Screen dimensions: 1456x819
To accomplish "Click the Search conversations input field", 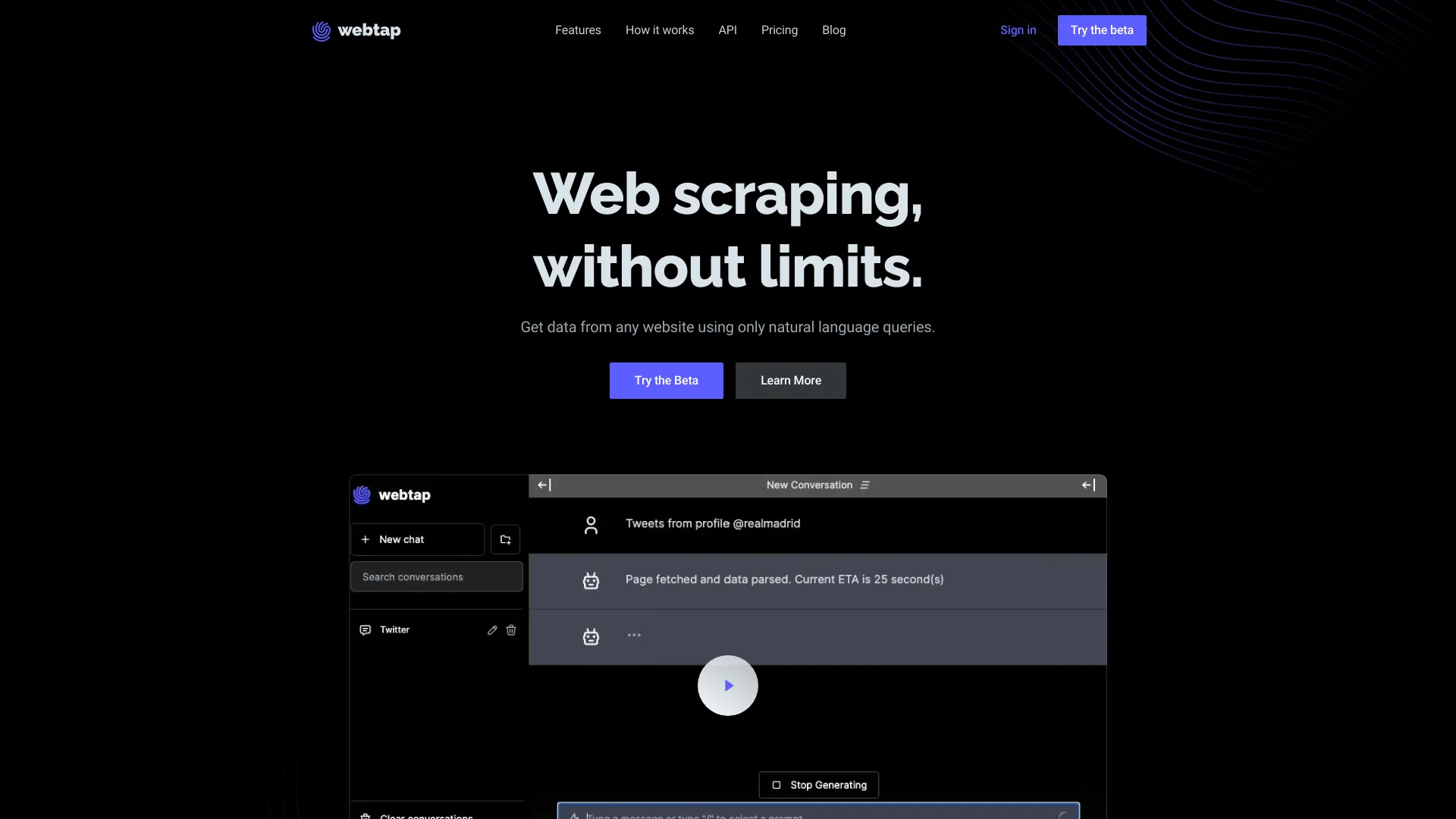I will [x=437, y=576].
